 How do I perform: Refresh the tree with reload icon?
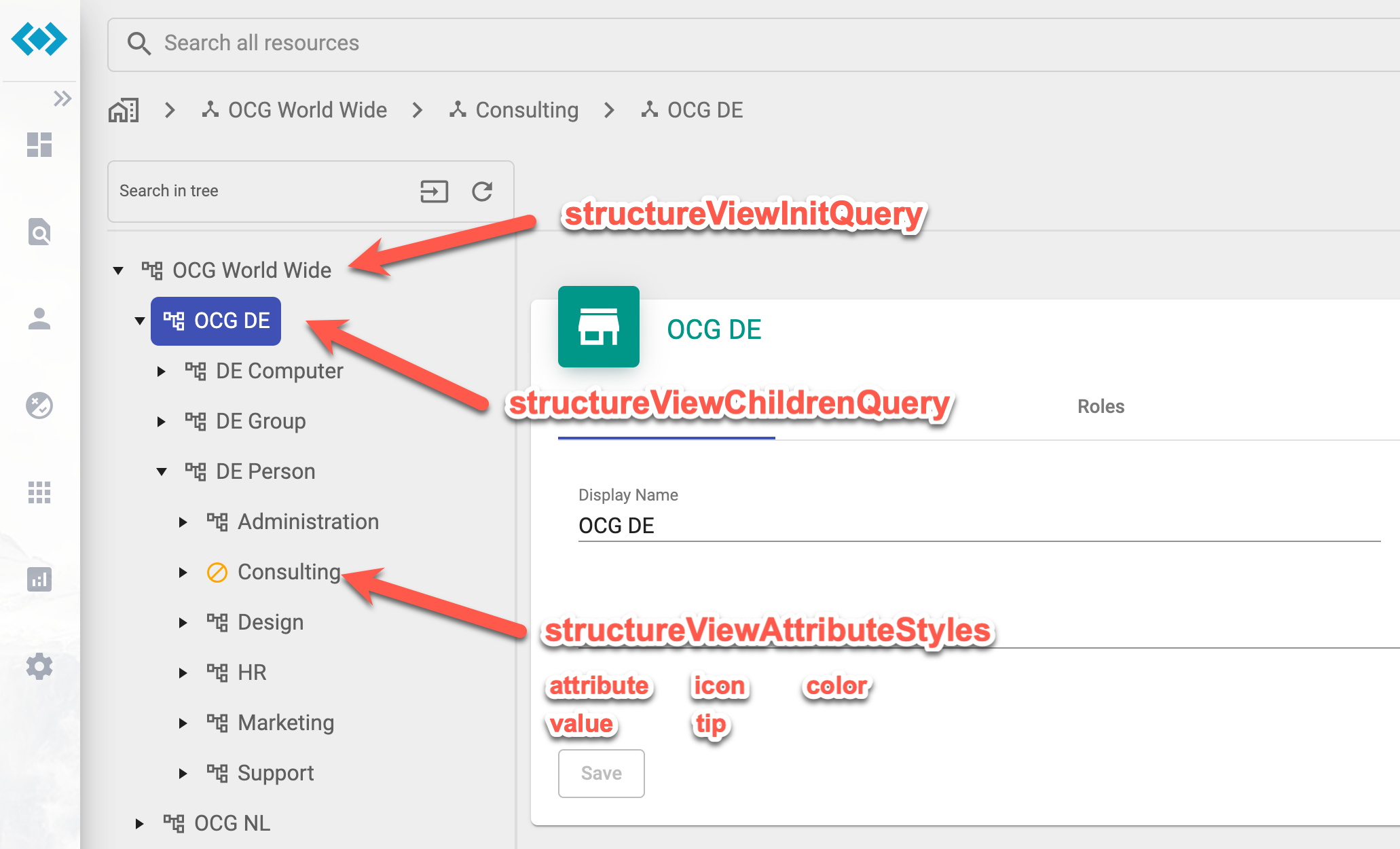pos(482,192)
